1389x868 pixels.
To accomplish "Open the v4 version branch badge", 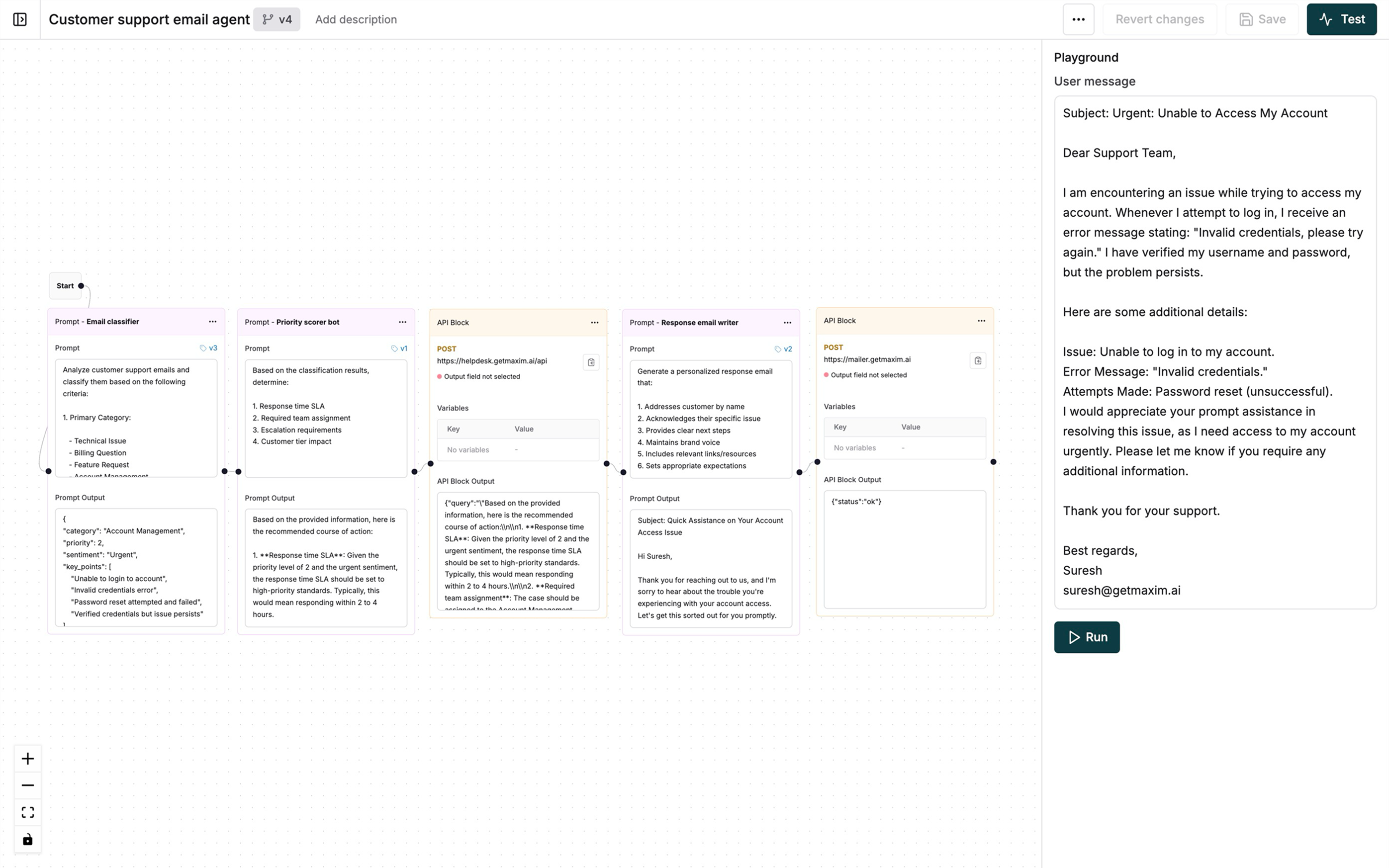I will click(x=277, y=19).
